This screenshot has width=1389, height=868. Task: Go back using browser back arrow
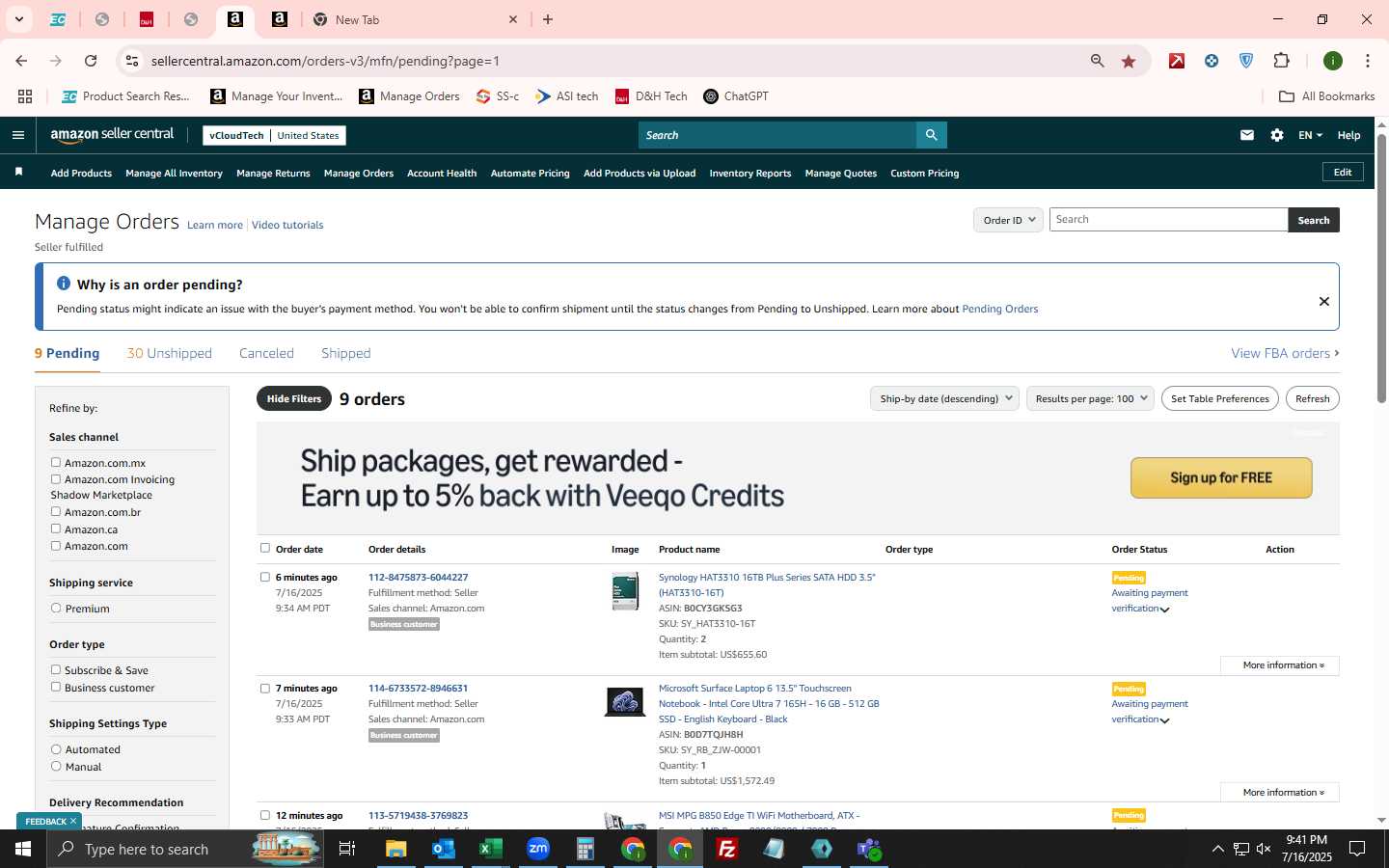tap(21, 61)
